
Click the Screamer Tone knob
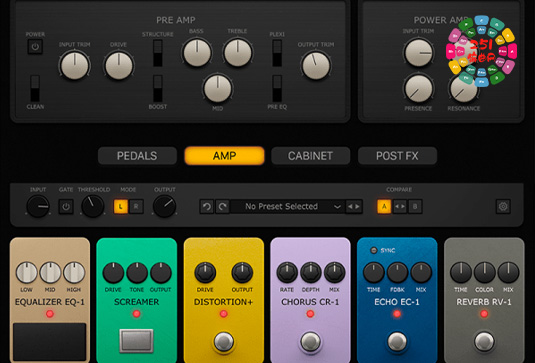[x=137, y=273]
